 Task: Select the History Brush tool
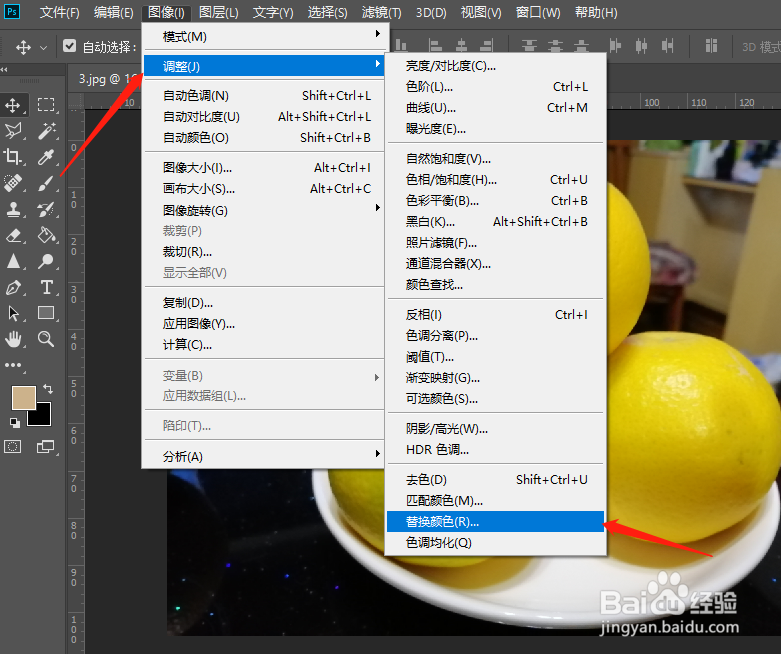coord(46,209)
